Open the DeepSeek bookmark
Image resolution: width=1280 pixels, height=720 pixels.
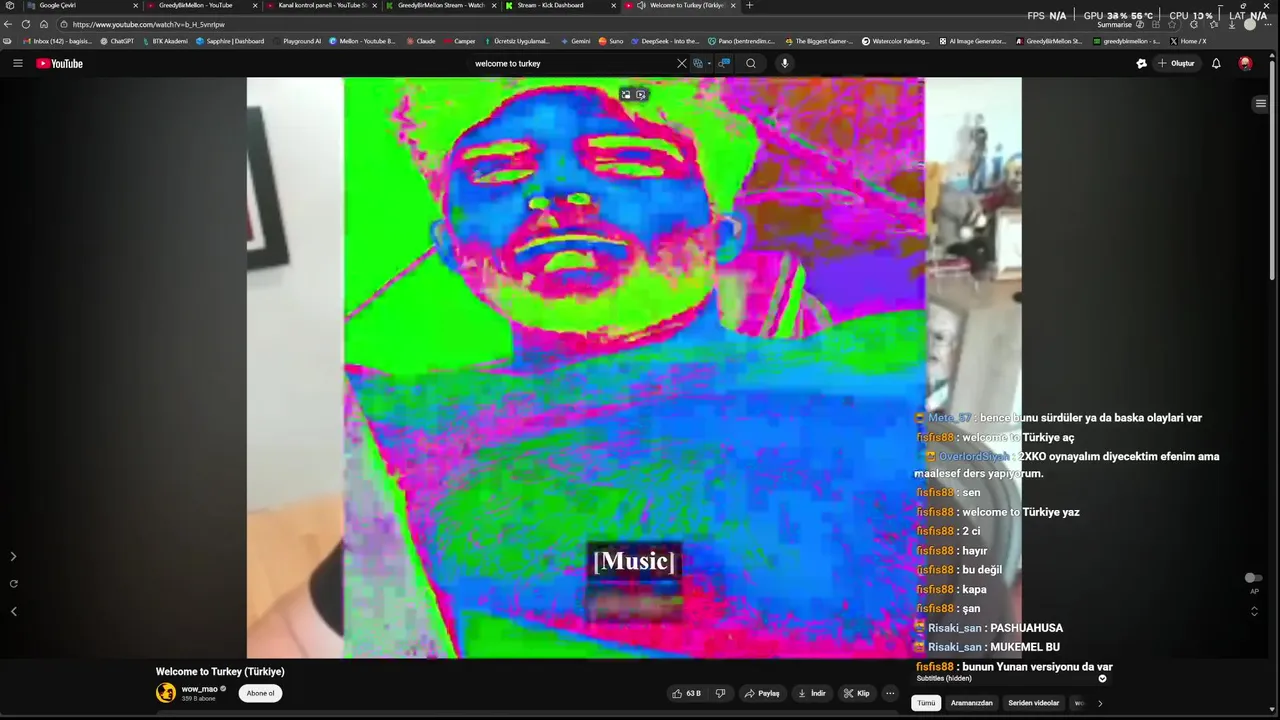click(x=665, y=41)
